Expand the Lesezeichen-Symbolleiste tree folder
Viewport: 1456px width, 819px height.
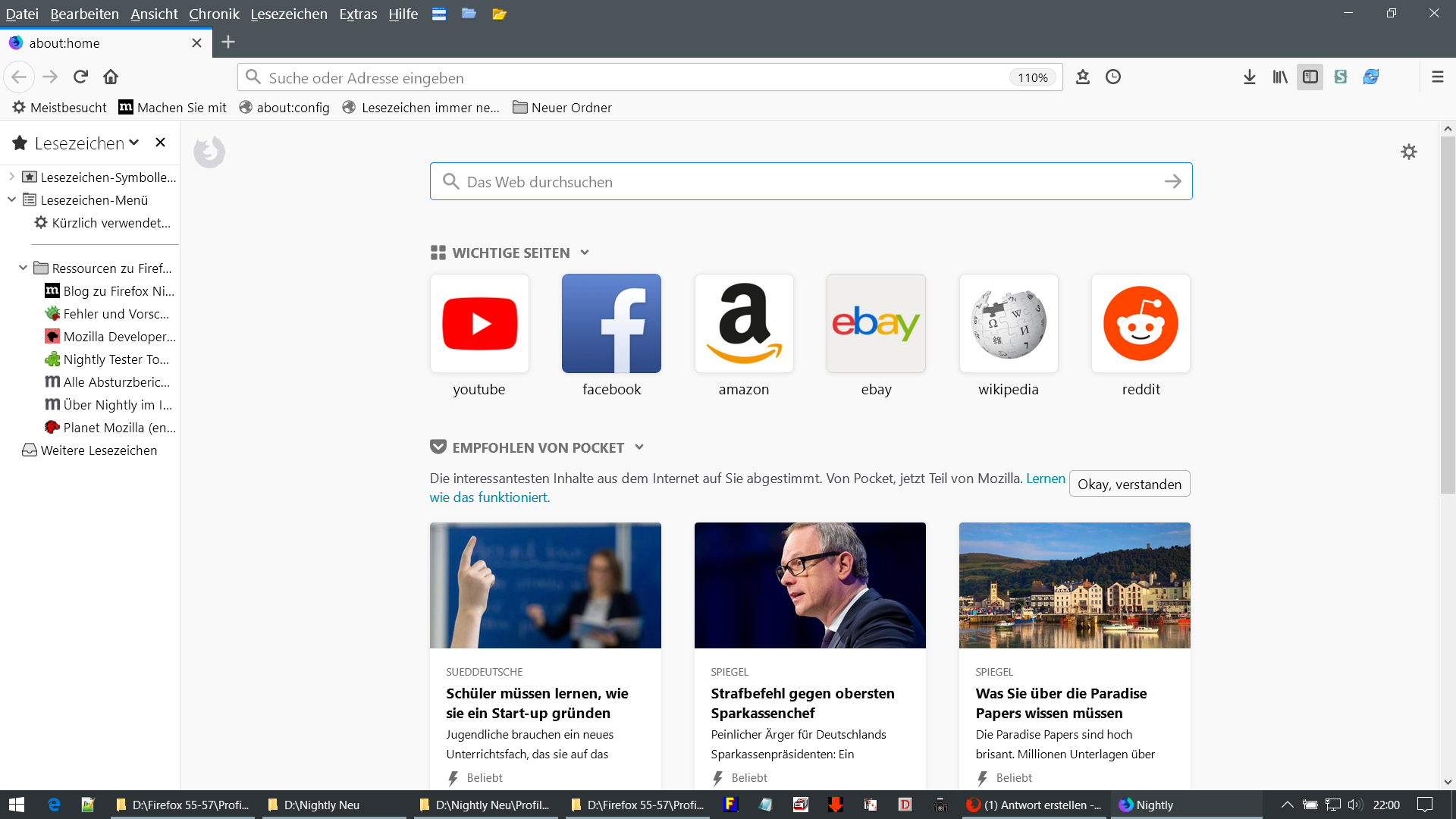point(11,177)
